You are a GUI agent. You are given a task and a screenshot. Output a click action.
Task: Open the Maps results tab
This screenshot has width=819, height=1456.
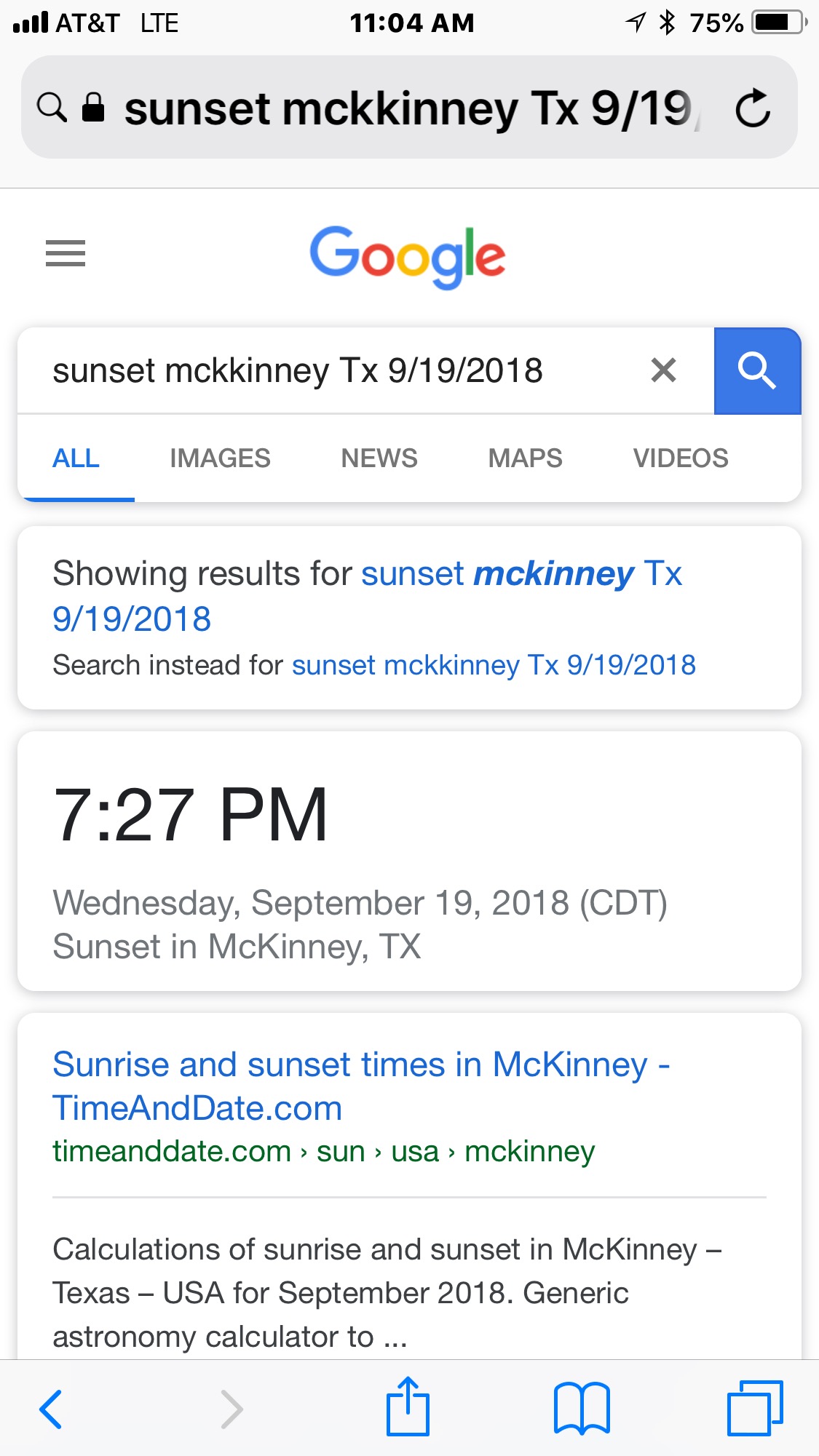525,458
